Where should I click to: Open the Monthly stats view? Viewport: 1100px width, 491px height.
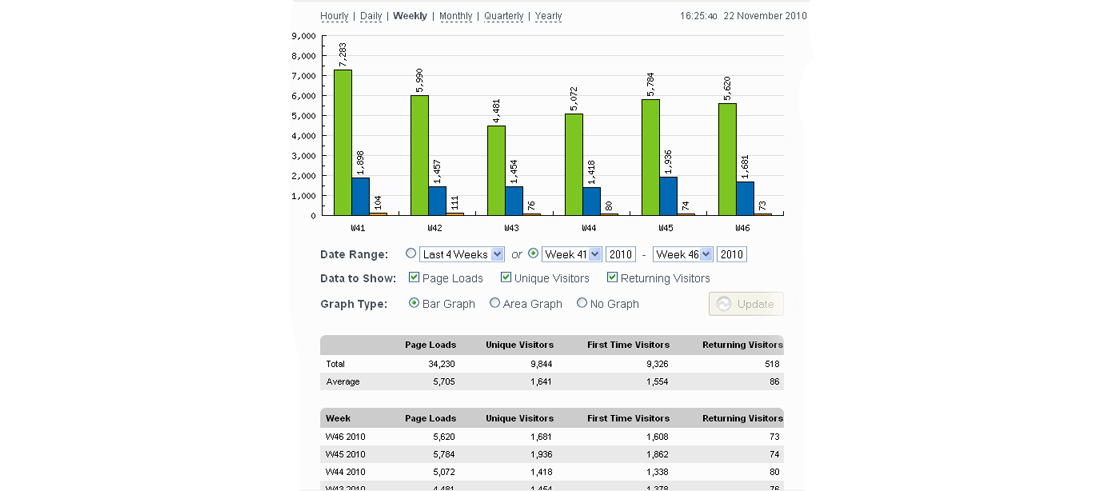click(455, 16)
